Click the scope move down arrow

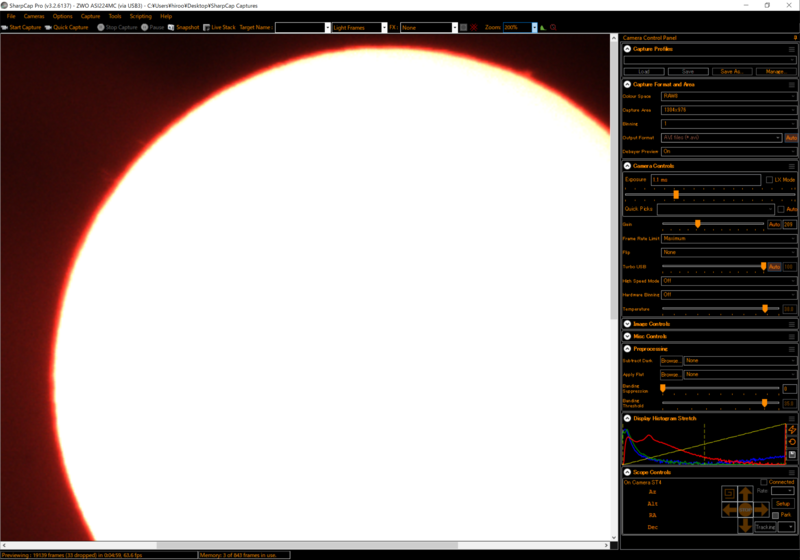tap(745, 525)
